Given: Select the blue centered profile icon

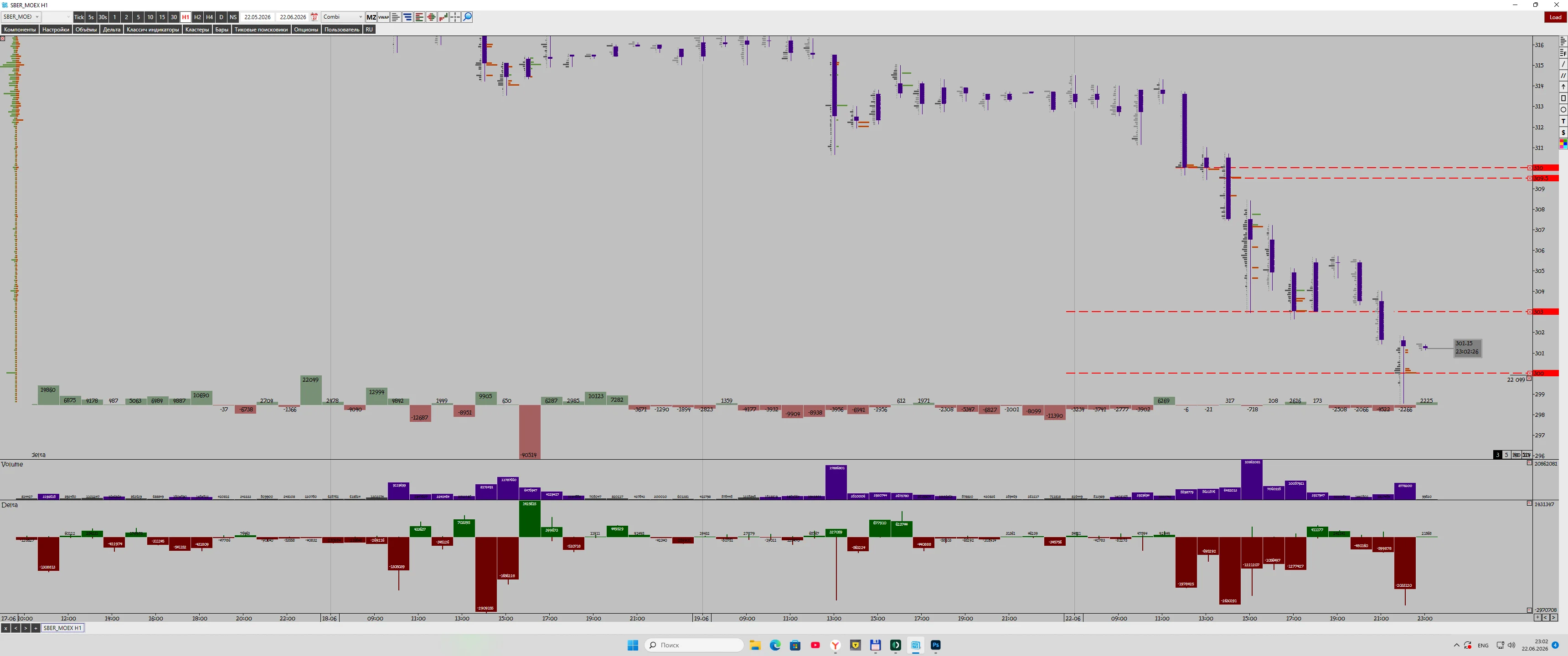Looking at the screenshot, I should [408, 17].
